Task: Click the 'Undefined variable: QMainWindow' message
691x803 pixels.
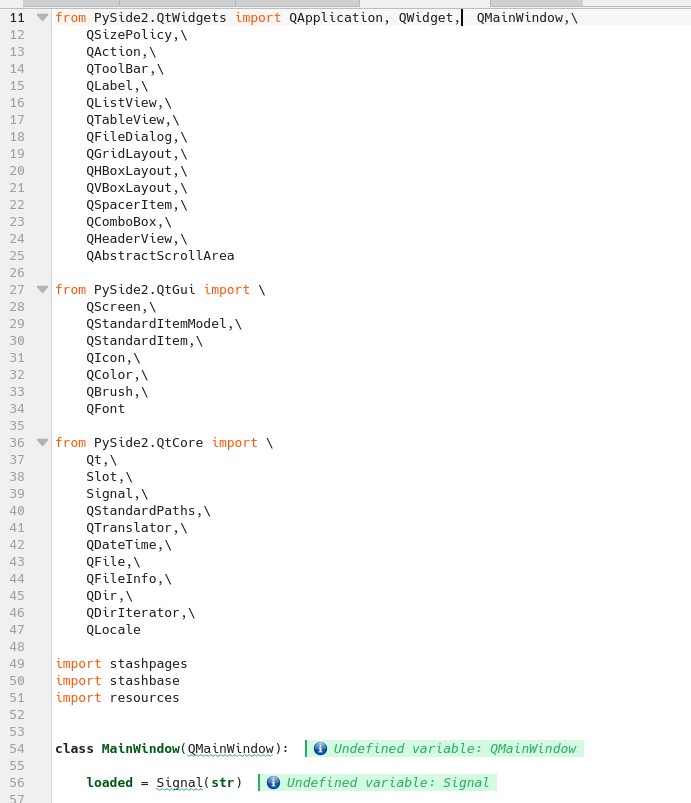Action: 455,749
